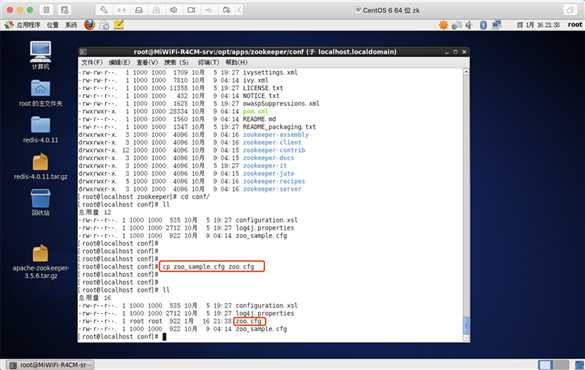
Task: Click the camera device icon in VM toolbar
Action: (x=191, y=10)
